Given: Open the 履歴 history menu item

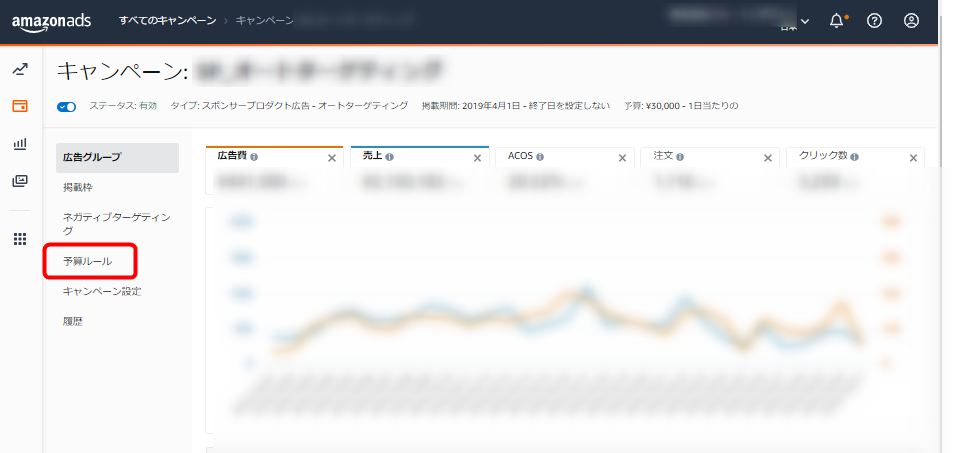Looking at the screenshot, I should [x=73, y=321].
